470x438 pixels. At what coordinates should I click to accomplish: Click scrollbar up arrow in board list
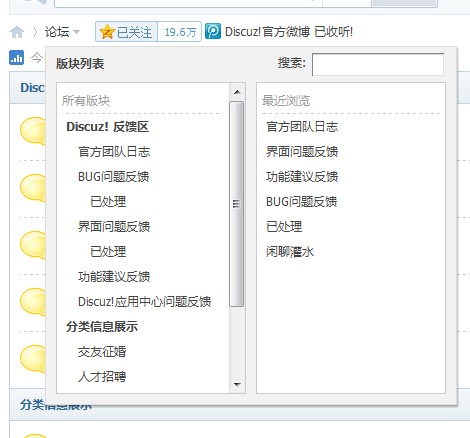tap(237, 92)
